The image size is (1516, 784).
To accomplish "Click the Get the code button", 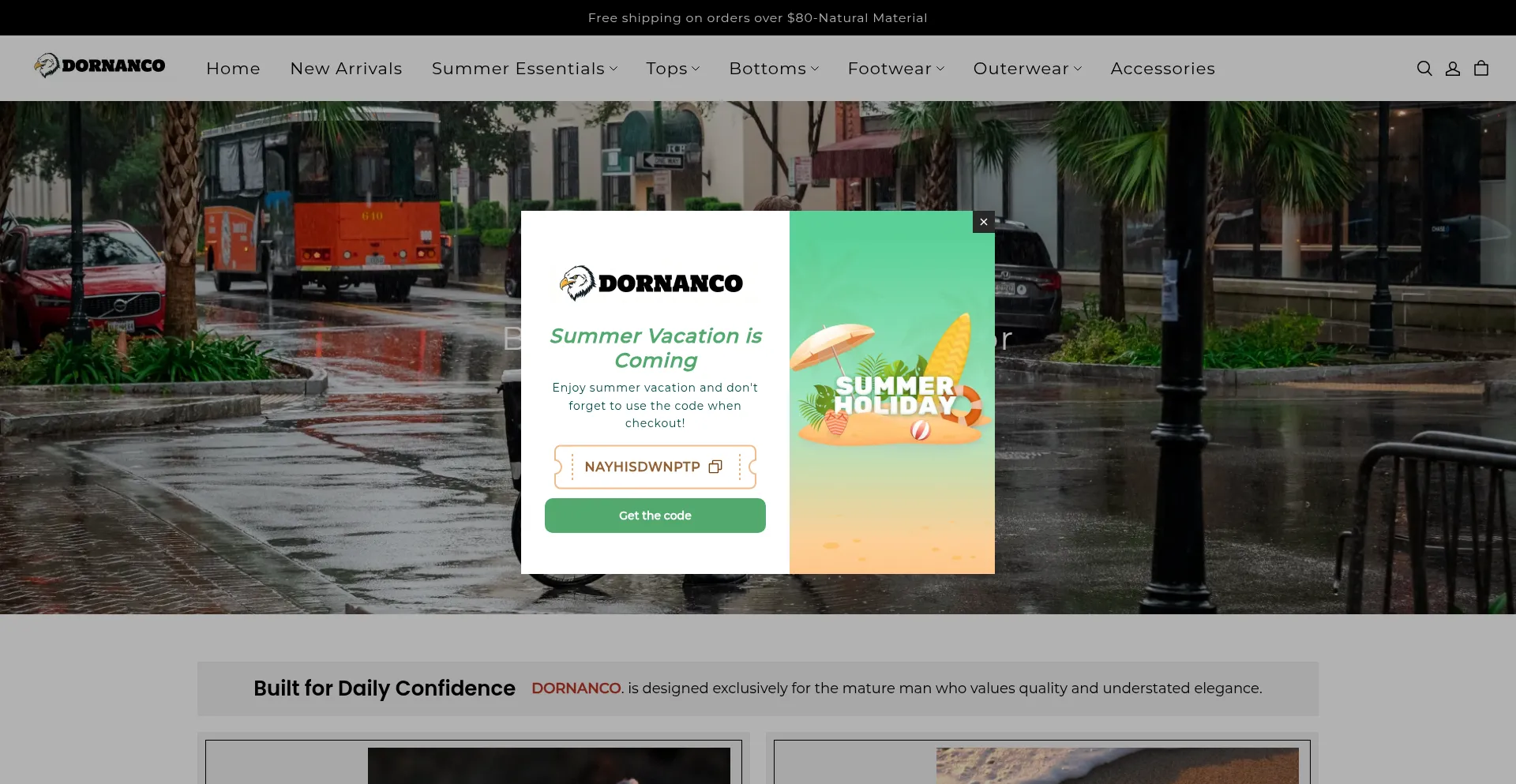I will (x=655, y=516).
